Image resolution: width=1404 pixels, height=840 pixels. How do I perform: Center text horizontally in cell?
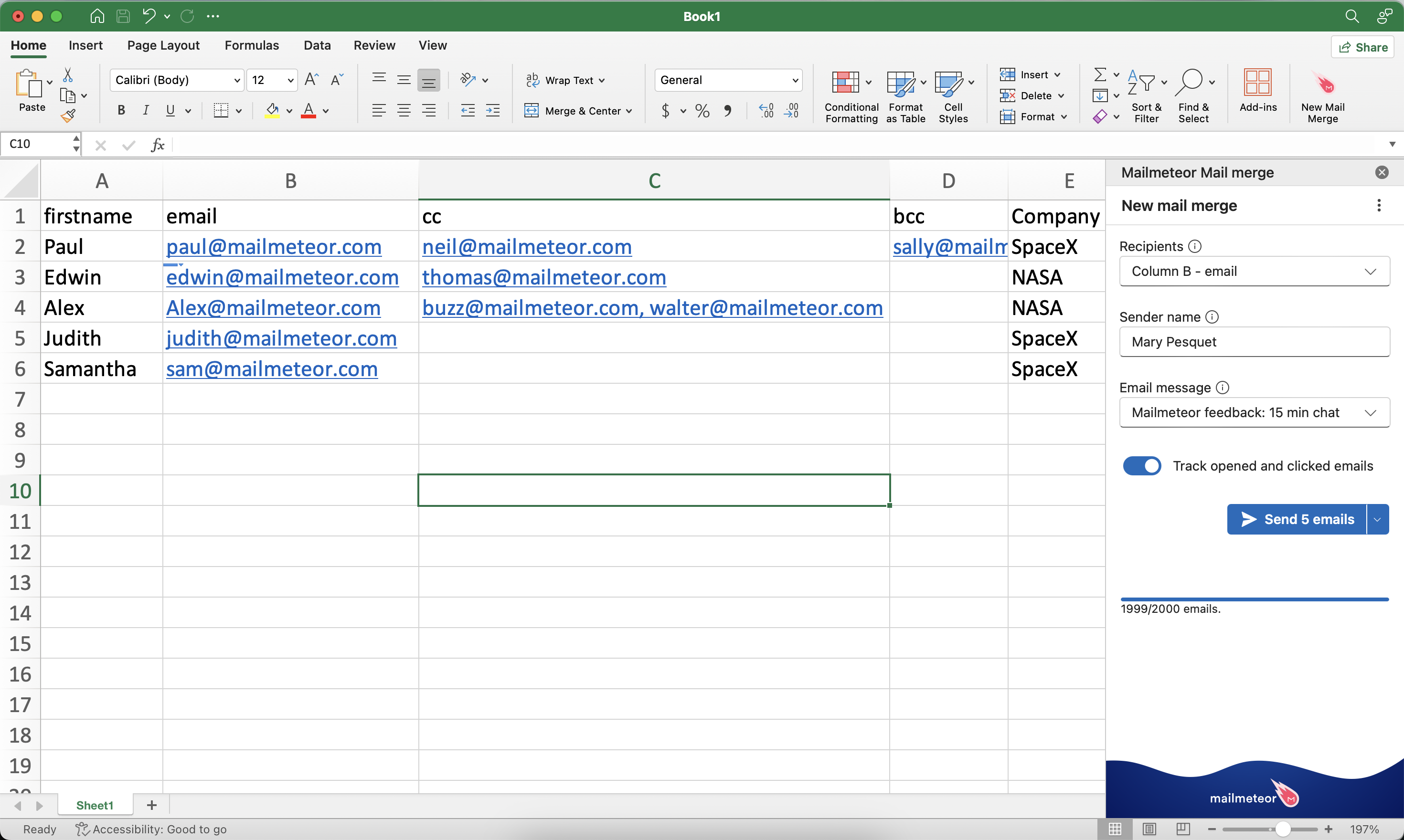404,110
